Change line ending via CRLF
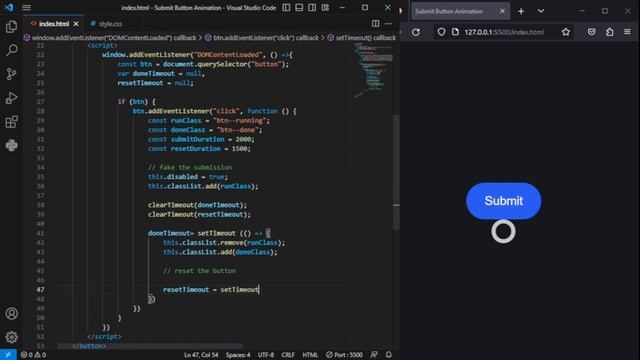 [x=288, y=355]
